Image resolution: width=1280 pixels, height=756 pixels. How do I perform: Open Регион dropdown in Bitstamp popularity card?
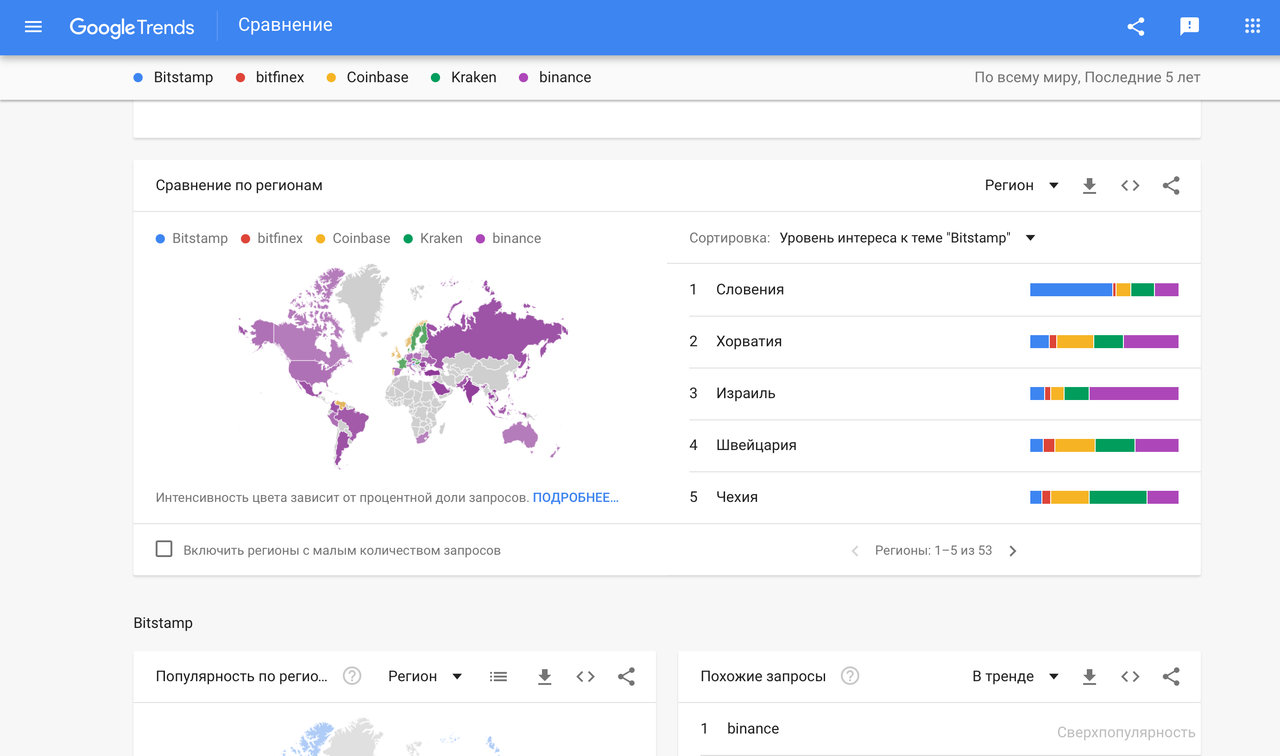pyautogui.click(x=425, y=677)
